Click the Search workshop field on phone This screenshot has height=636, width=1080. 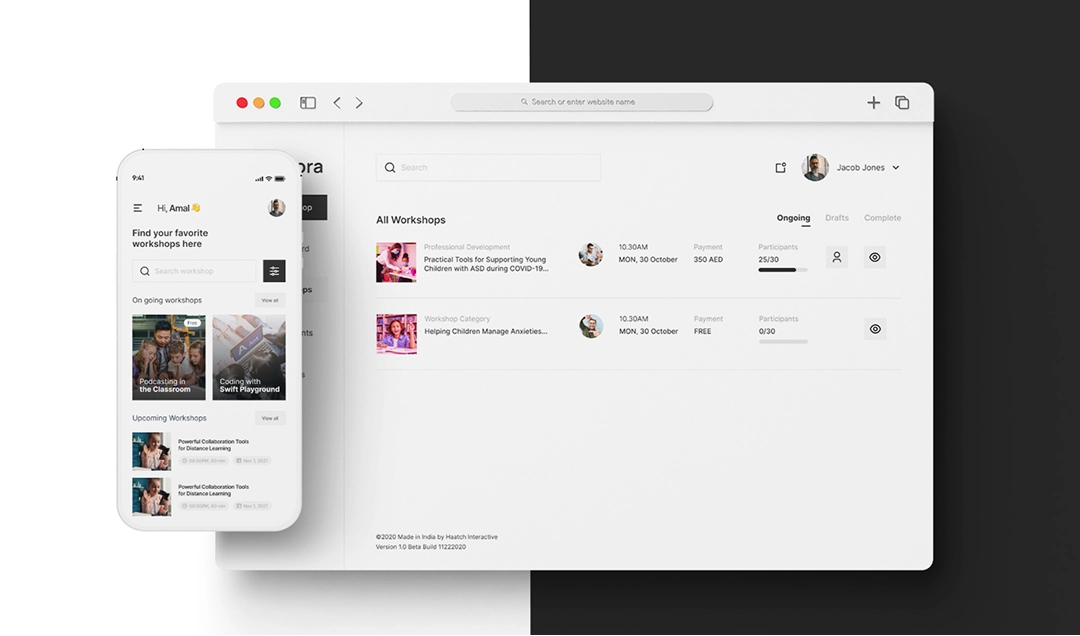point(194,271)
